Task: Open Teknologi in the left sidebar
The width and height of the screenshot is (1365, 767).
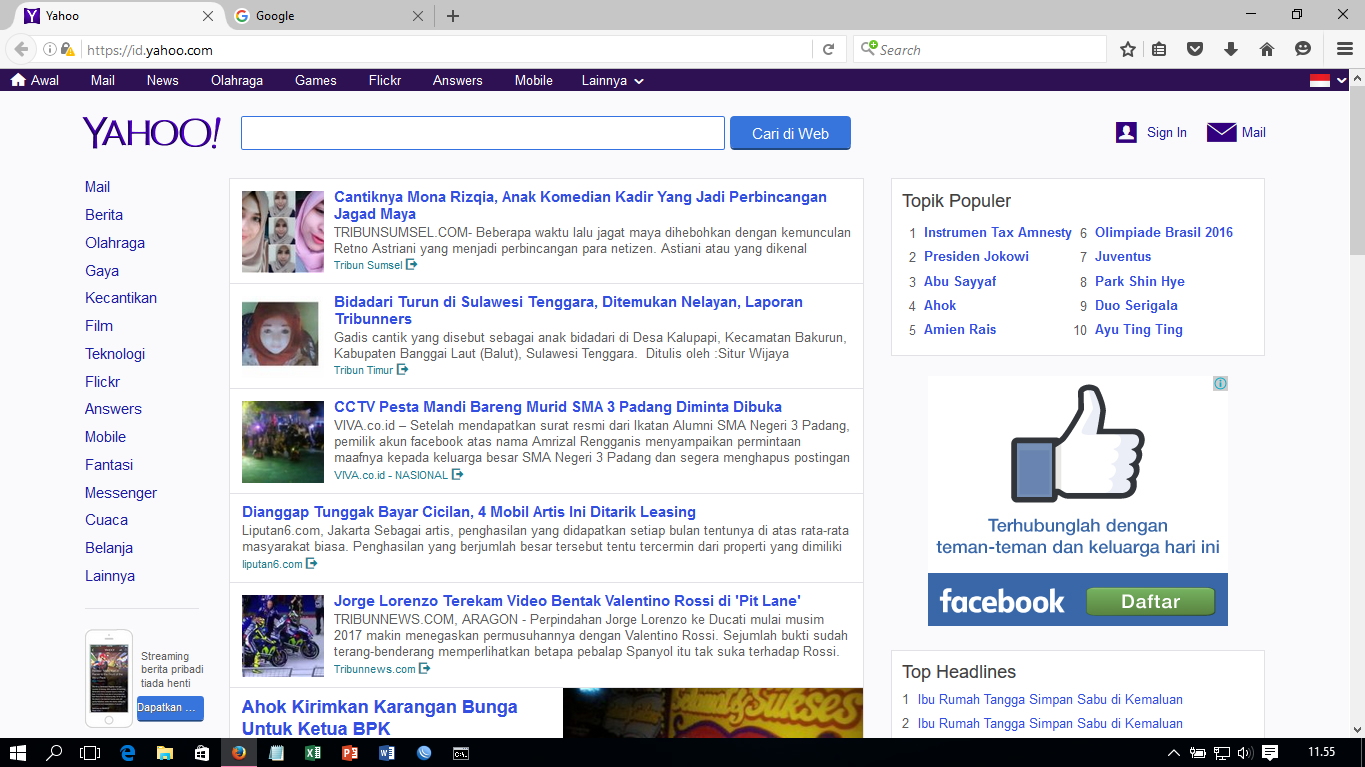Action: point(115,354)
